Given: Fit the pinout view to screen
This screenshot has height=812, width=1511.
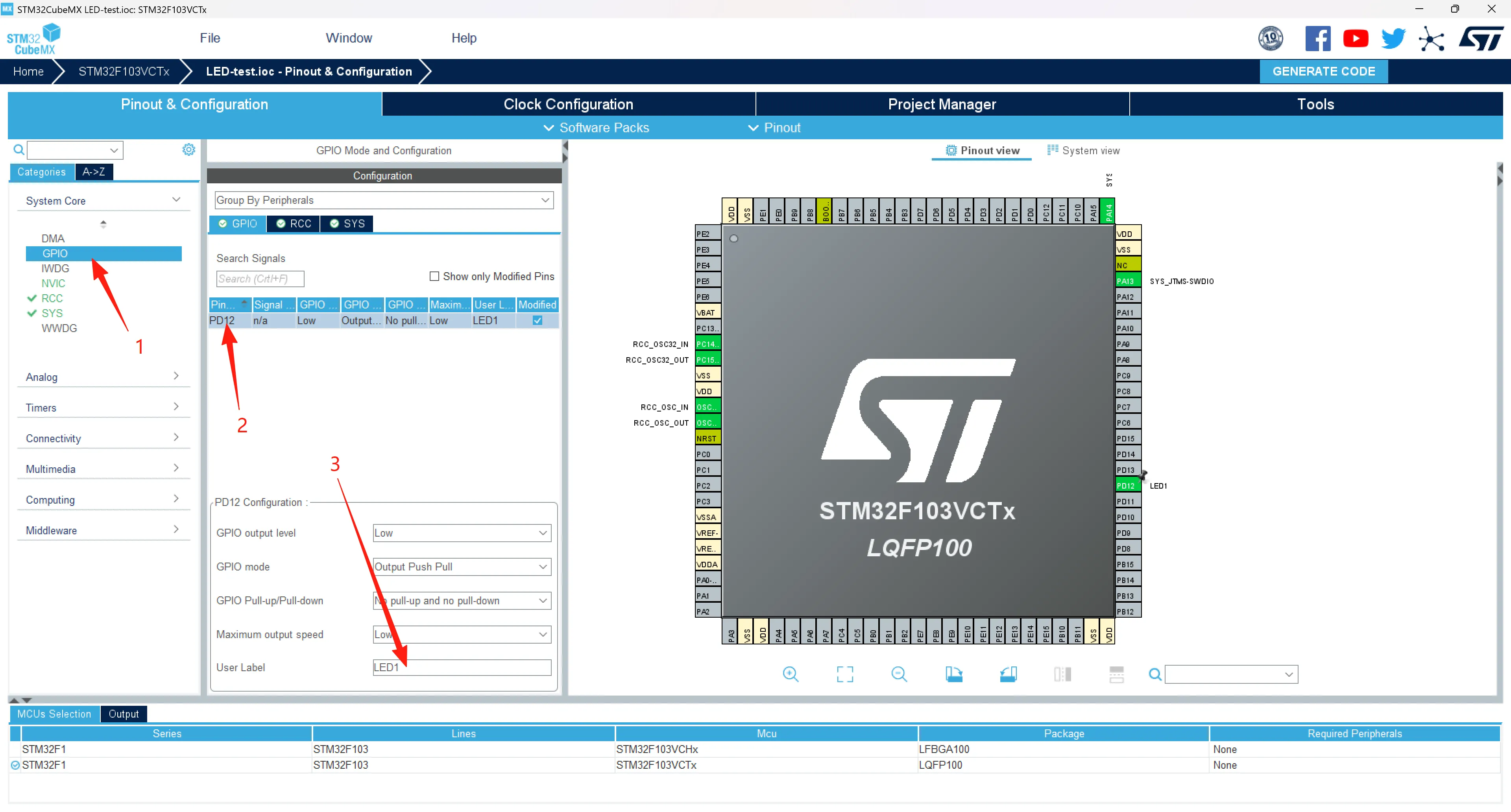Looking at the screenshot, I should [845, 674].
